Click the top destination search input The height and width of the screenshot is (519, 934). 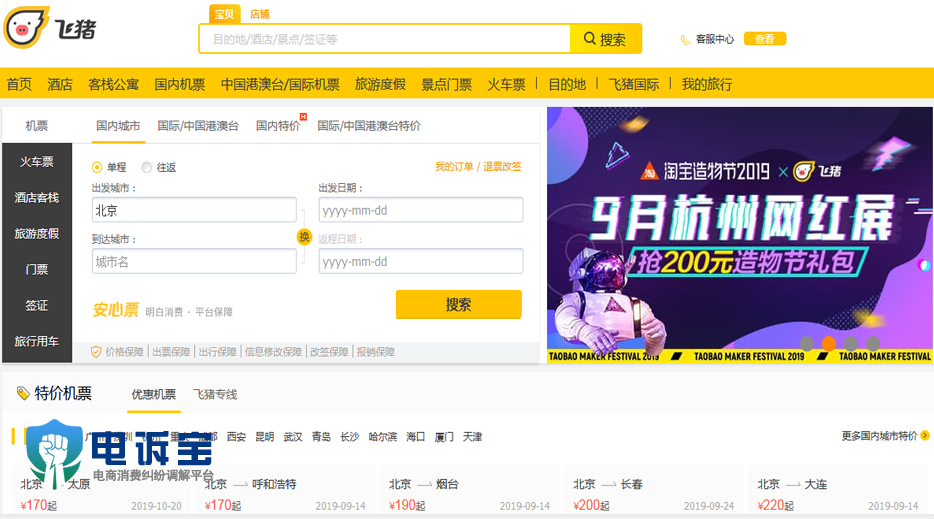tap(385, 39)
